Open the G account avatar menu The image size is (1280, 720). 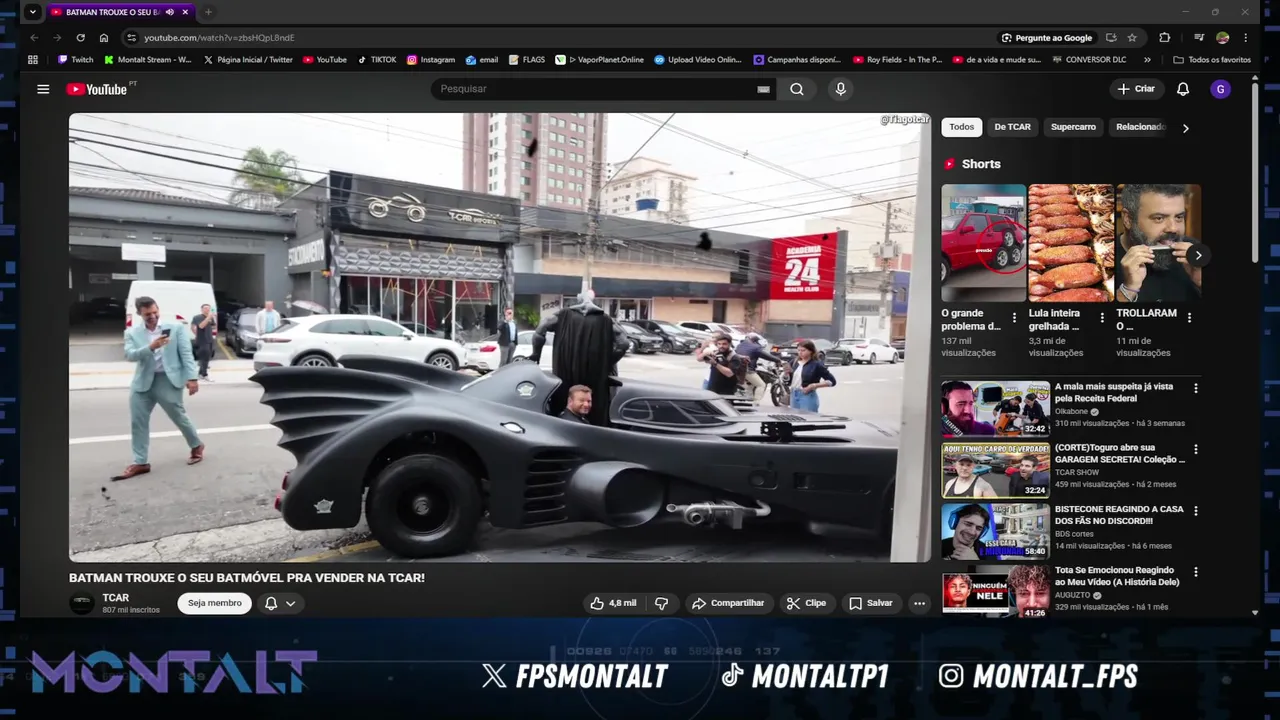[x=1220, y=89]
